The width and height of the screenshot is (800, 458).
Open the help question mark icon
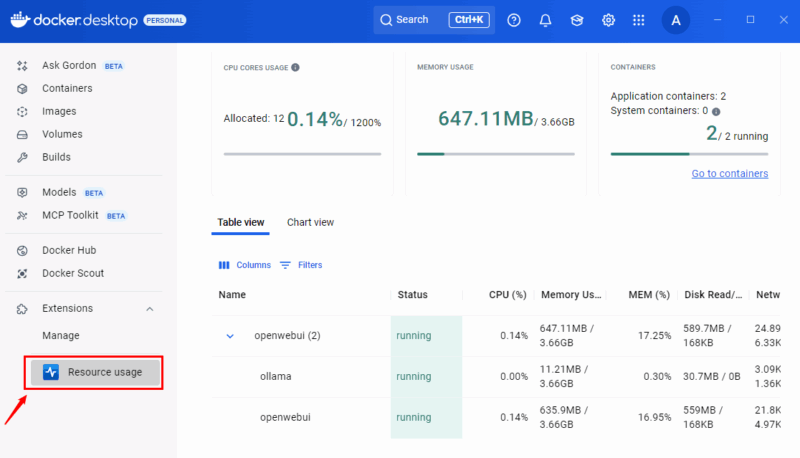pos(514,20)
